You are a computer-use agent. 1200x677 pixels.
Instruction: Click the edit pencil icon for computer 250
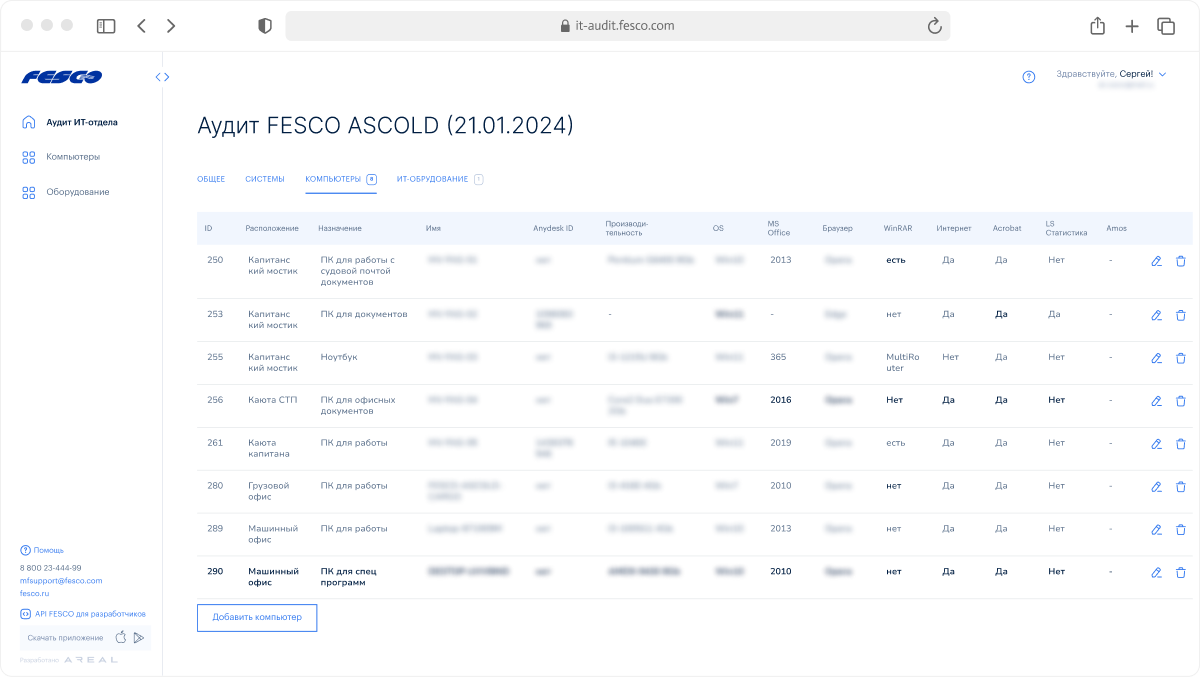click(x=1156, y=261)
